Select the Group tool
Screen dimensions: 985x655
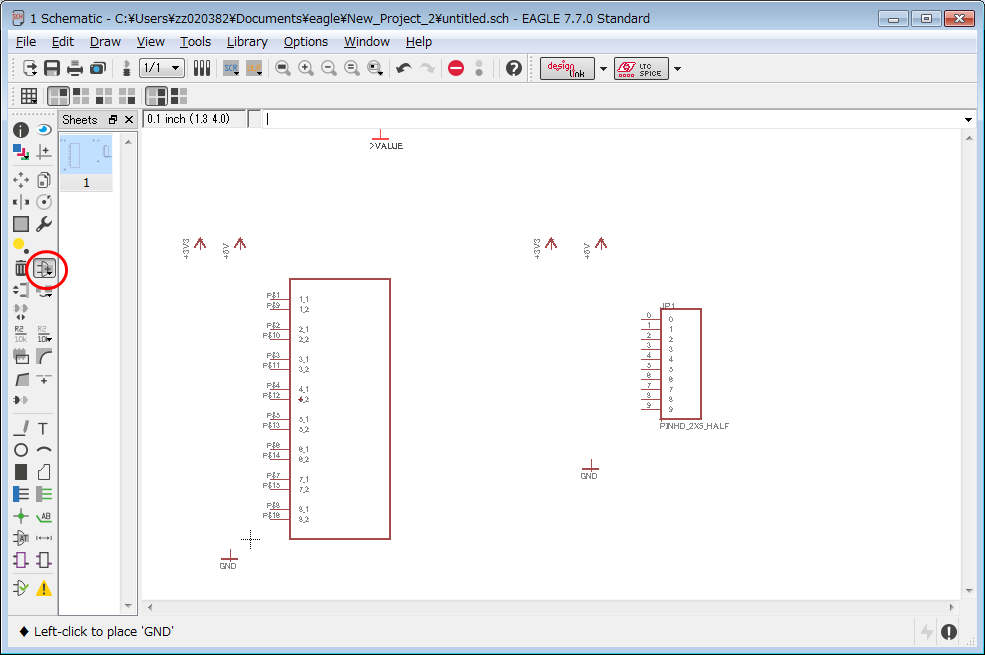pos(21,224)
